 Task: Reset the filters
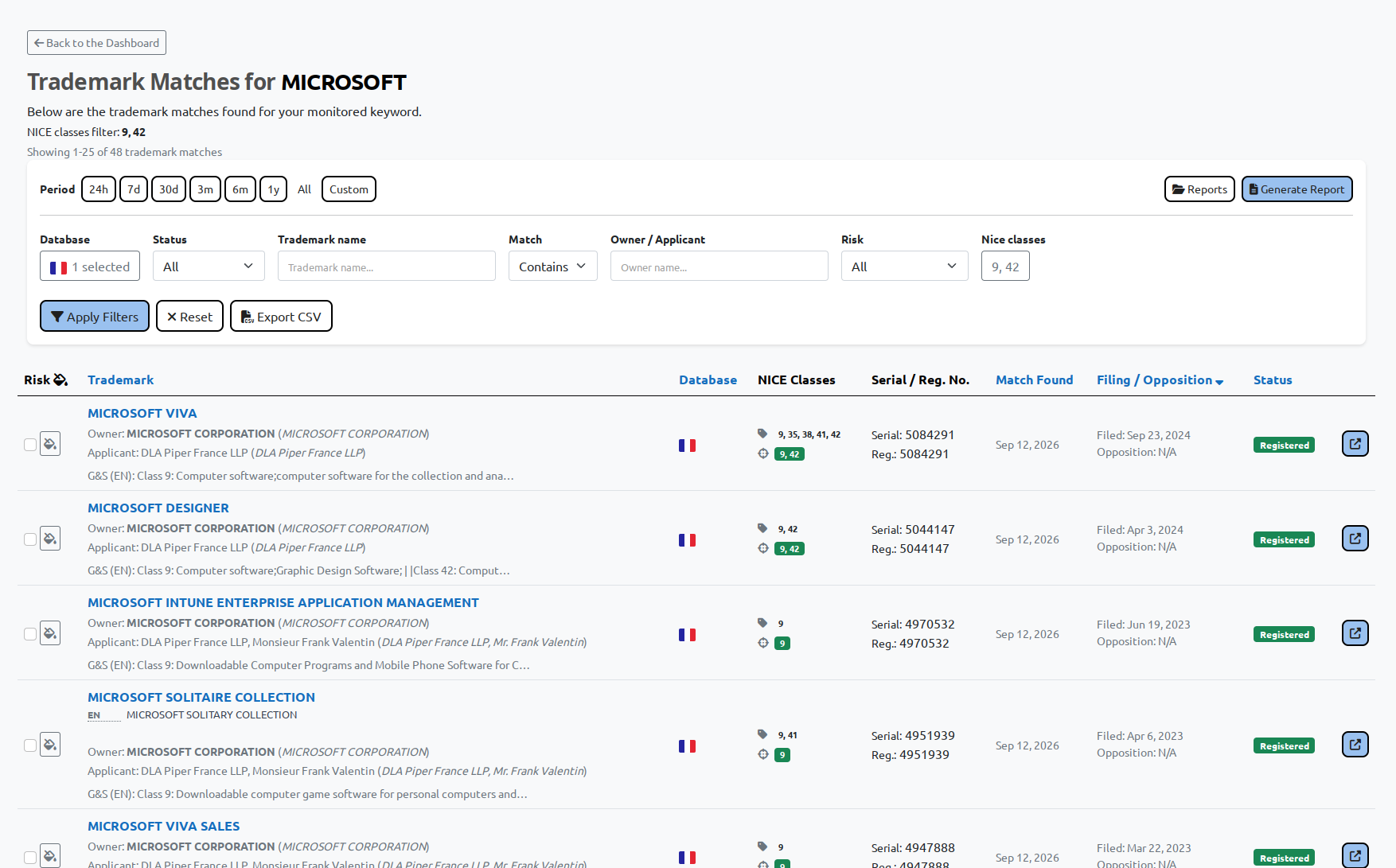189,316
